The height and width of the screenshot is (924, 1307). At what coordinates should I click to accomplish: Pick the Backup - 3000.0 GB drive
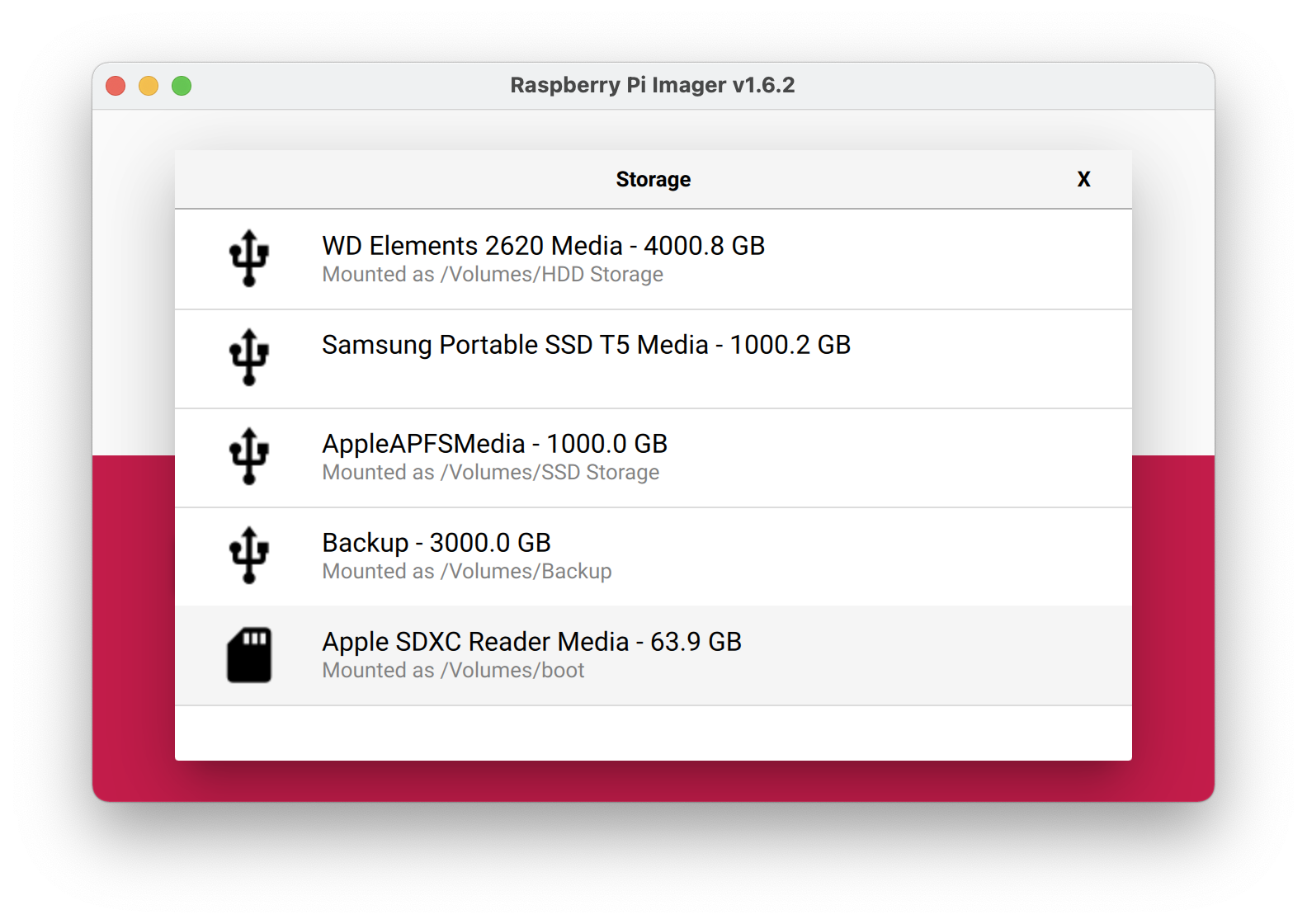(x=653, y=557)
